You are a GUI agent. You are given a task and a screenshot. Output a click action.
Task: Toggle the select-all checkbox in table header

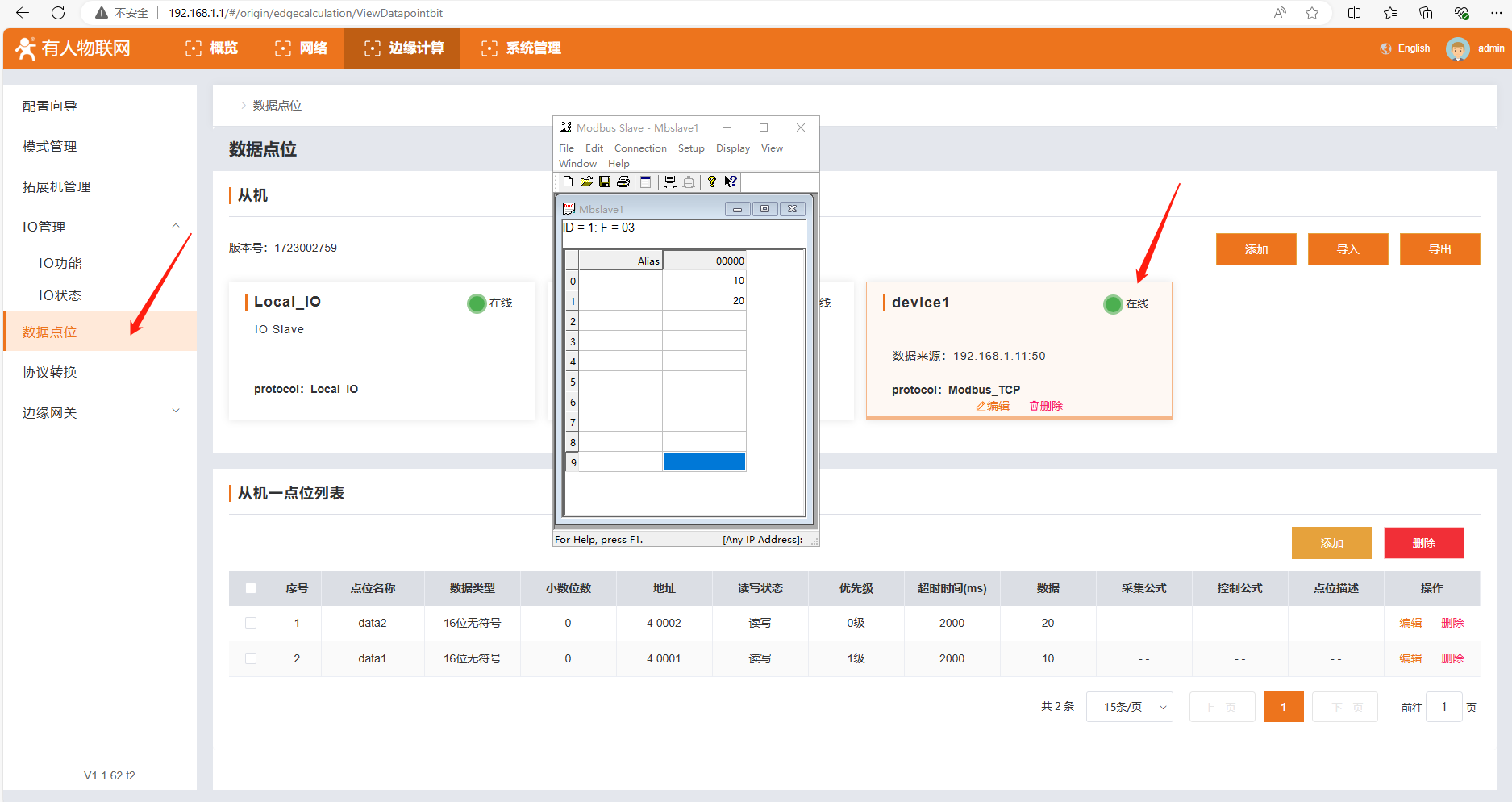251,588
